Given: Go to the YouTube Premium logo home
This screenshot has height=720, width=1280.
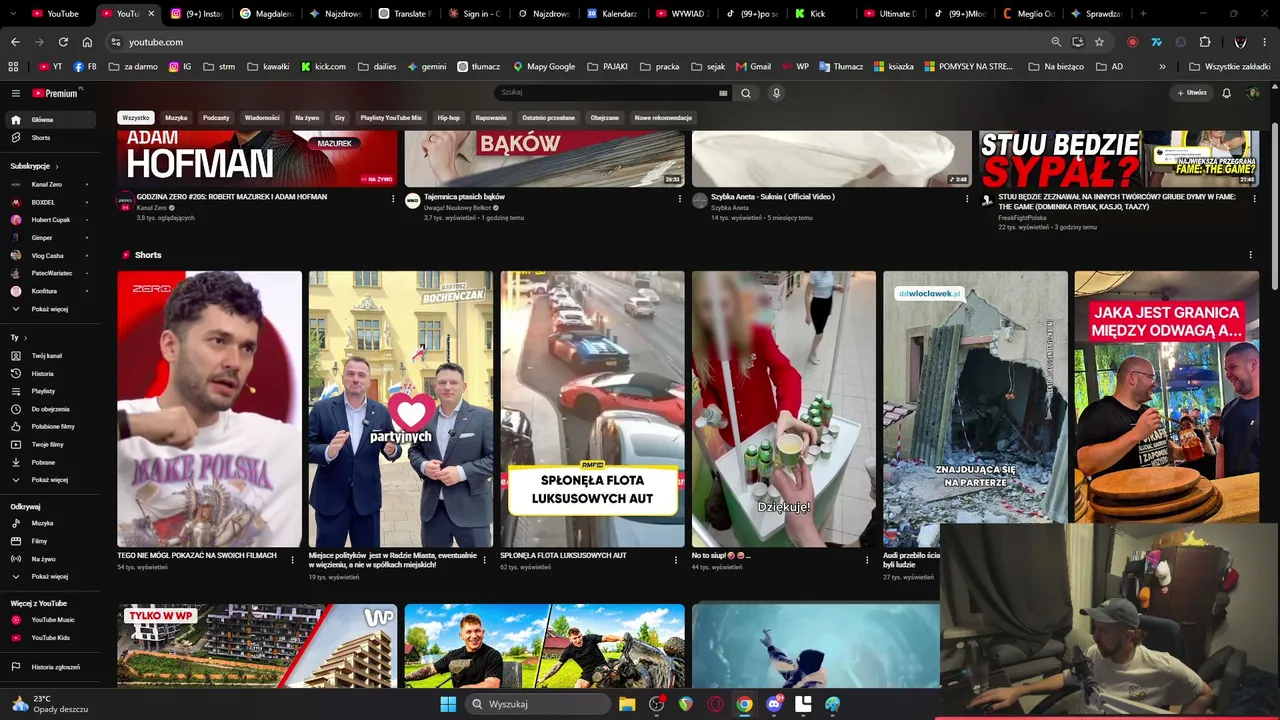Looking at the screenshot, I should coord(55,93).
